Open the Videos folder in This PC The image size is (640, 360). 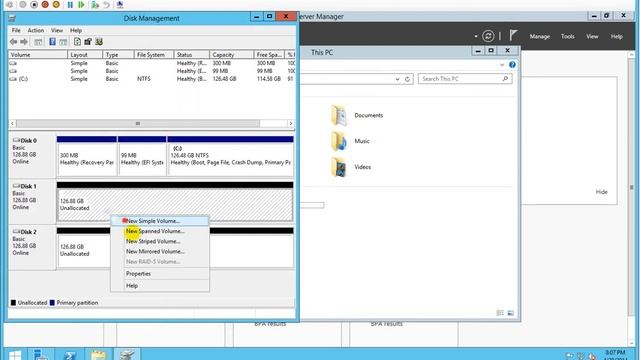pyautogui.click(x=351, y=167)
